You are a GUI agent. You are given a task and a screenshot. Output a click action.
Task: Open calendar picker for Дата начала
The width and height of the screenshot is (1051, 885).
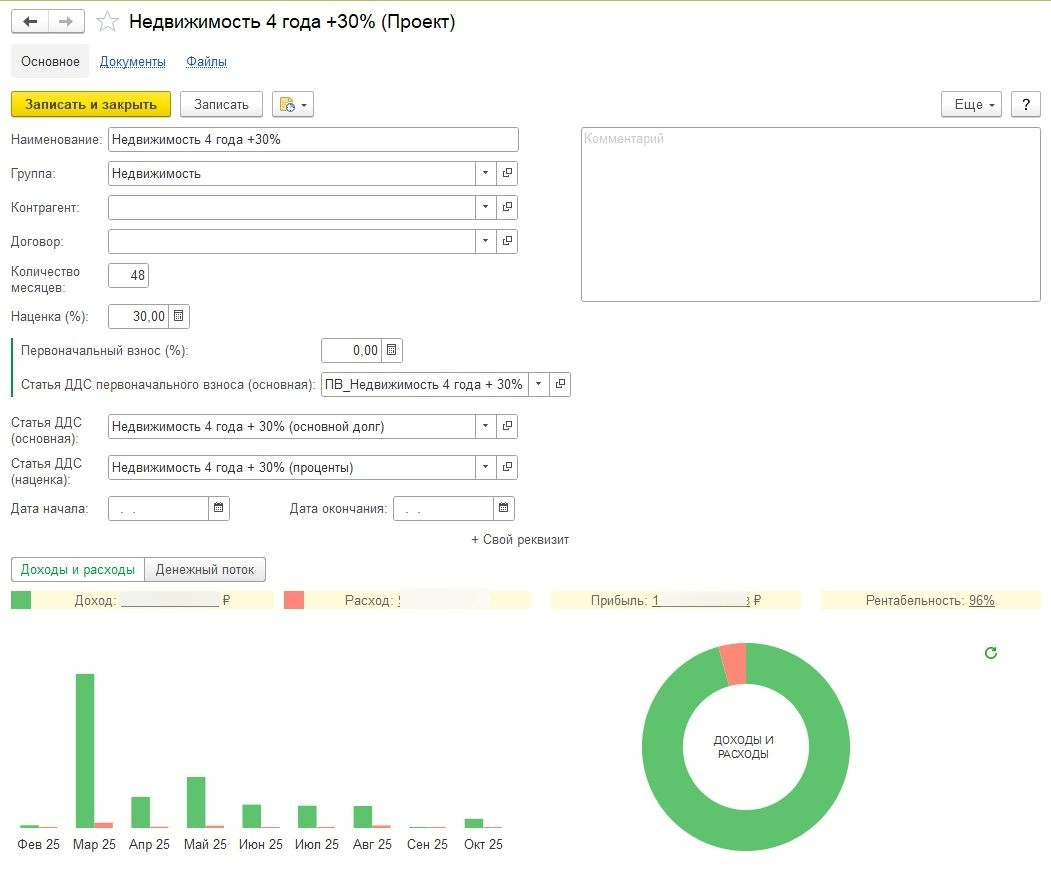(x=219, y=508)
